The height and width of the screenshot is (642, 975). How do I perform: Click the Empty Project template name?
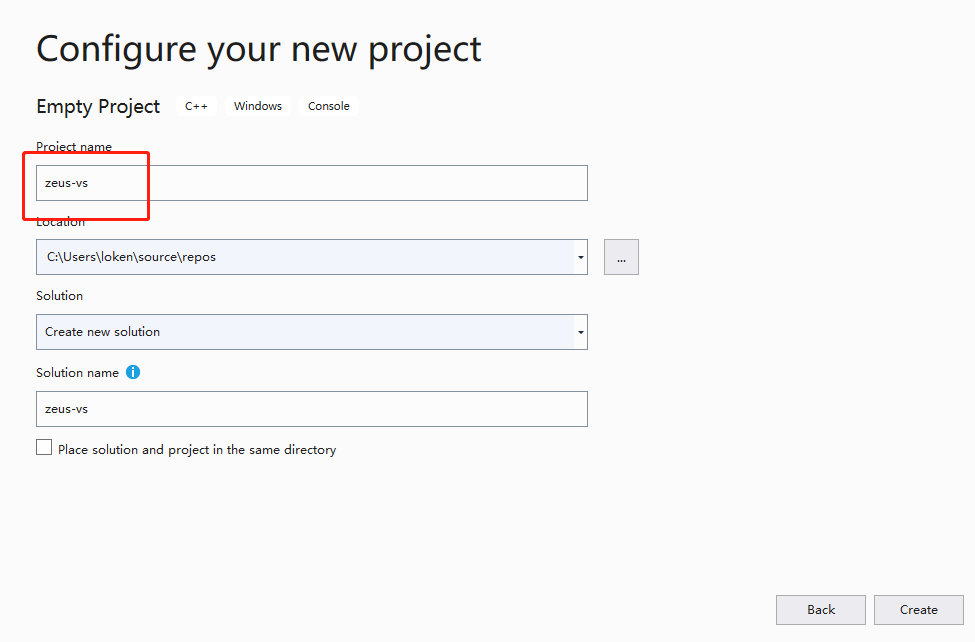[x=98, y=106]
